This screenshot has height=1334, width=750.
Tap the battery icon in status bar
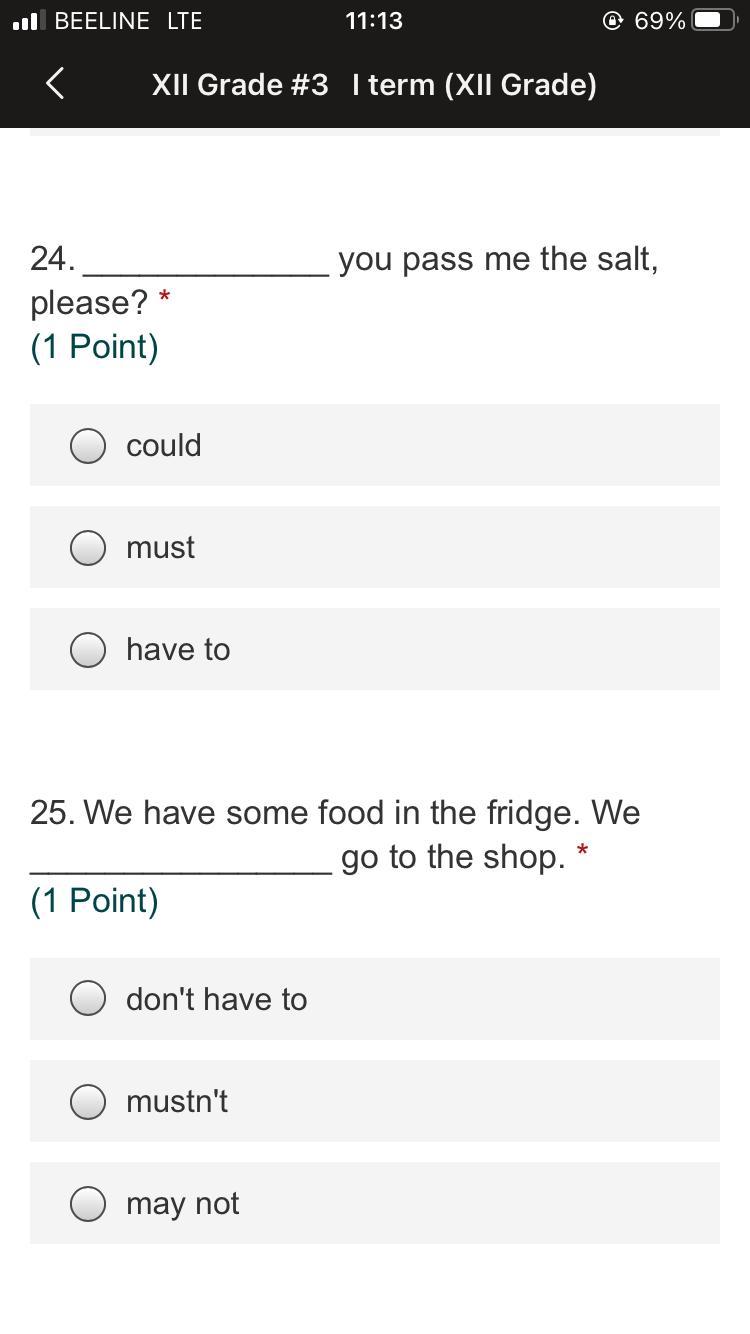(x=714, y=21)
